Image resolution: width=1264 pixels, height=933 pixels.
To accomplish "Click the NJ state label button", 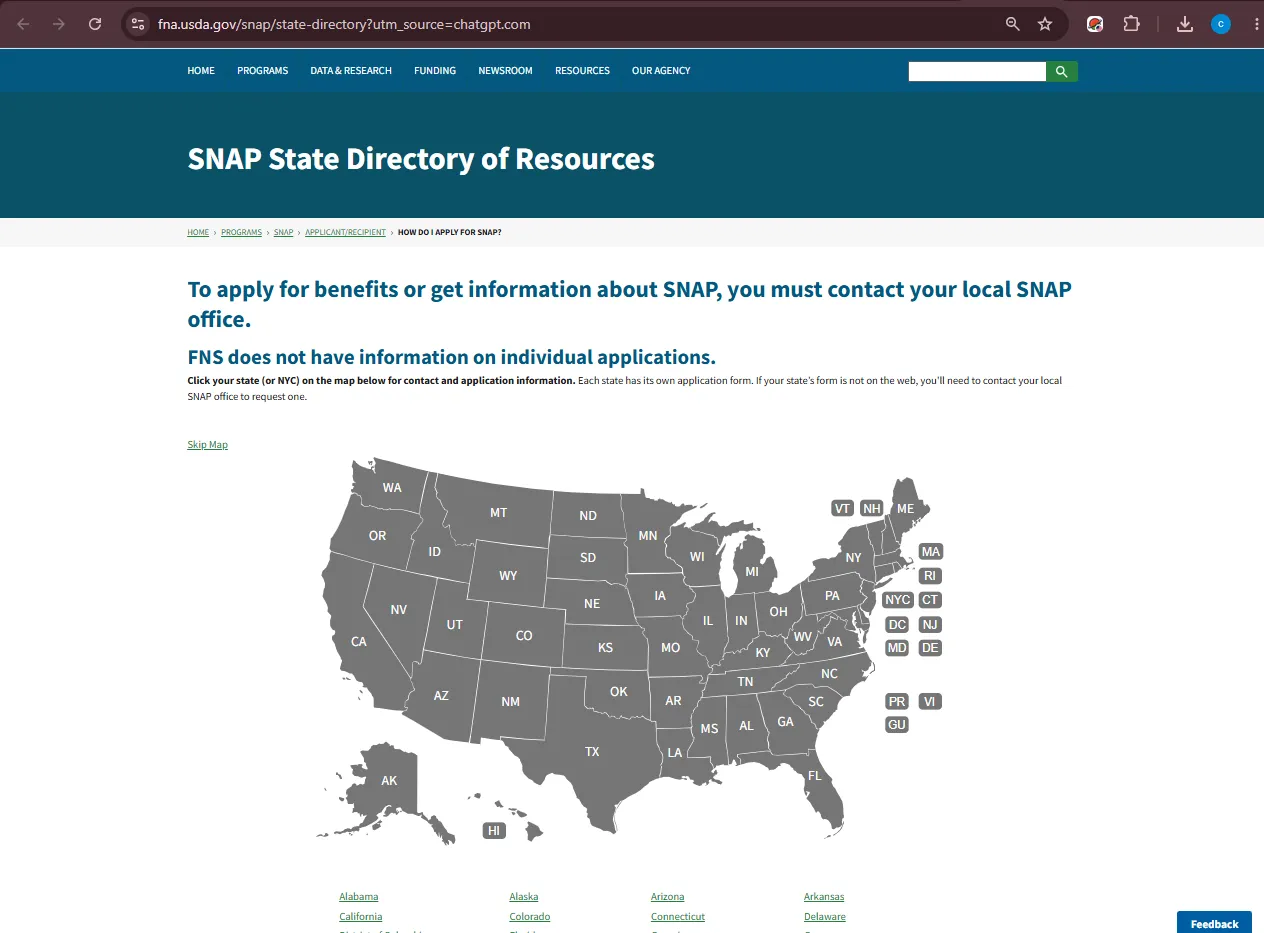I will pos(930,625).
